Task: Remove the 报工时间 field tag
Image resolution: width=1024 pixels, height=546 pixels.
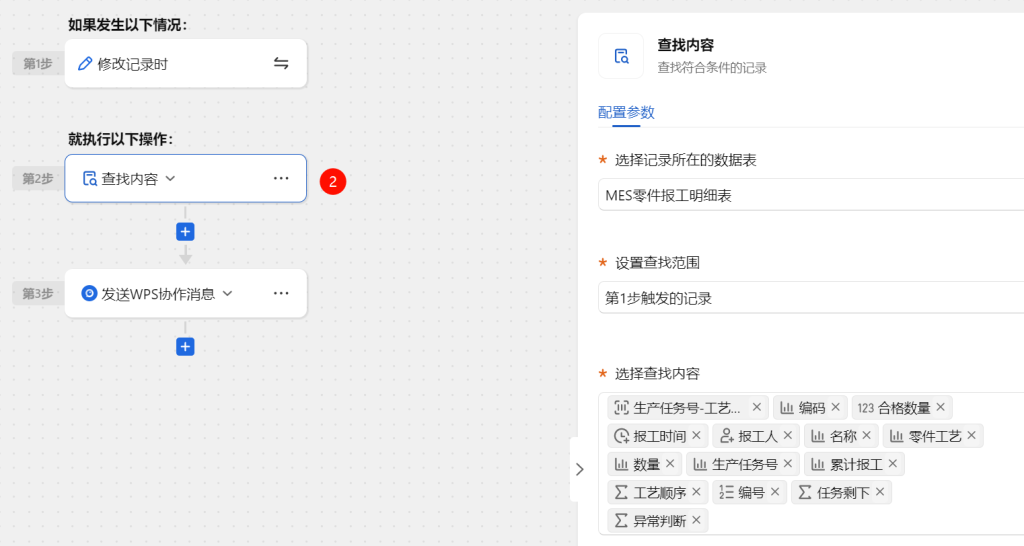Action: click(696, 435)
